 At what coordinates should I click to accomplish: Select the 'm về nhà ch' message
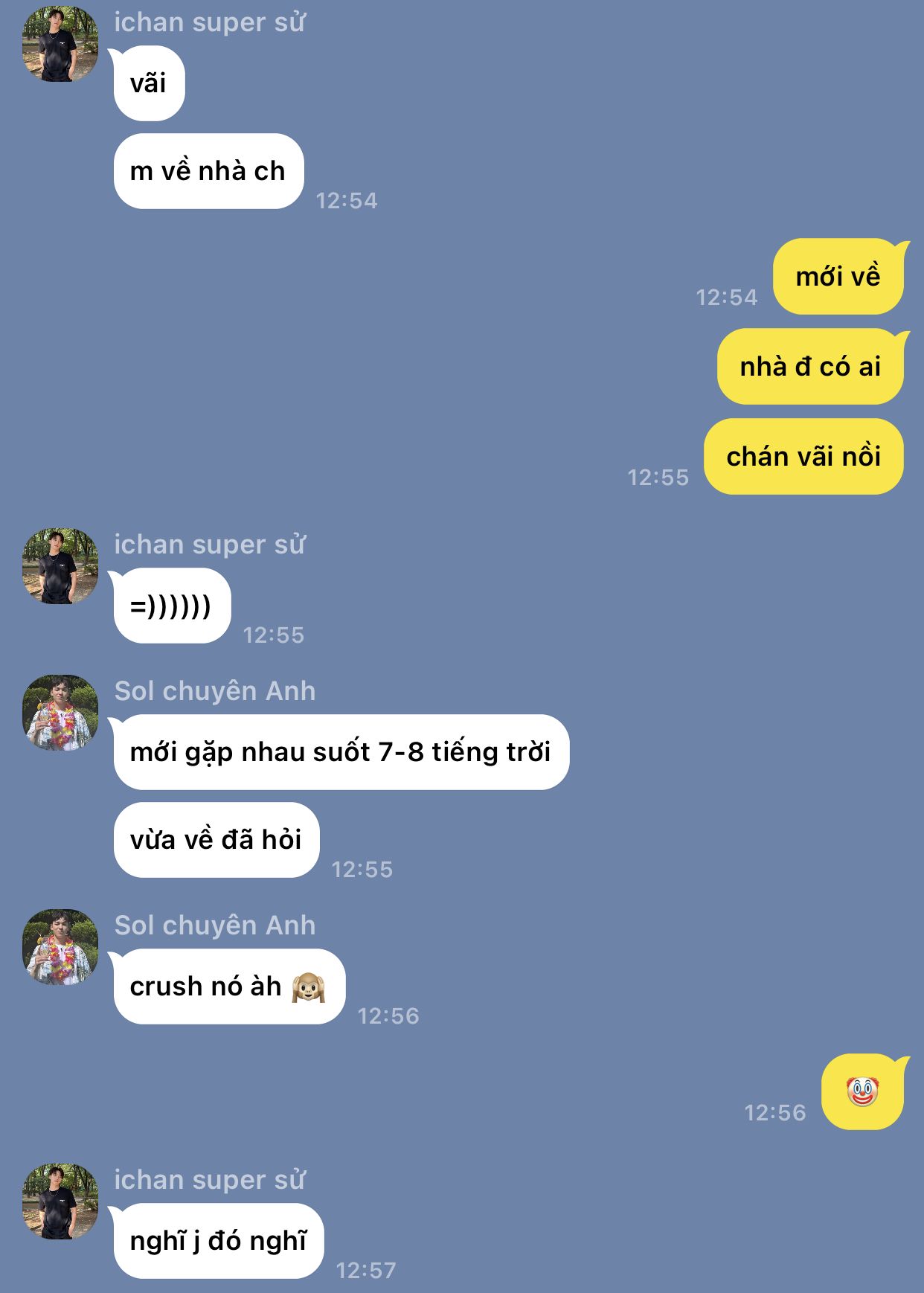tap(208, 171)
